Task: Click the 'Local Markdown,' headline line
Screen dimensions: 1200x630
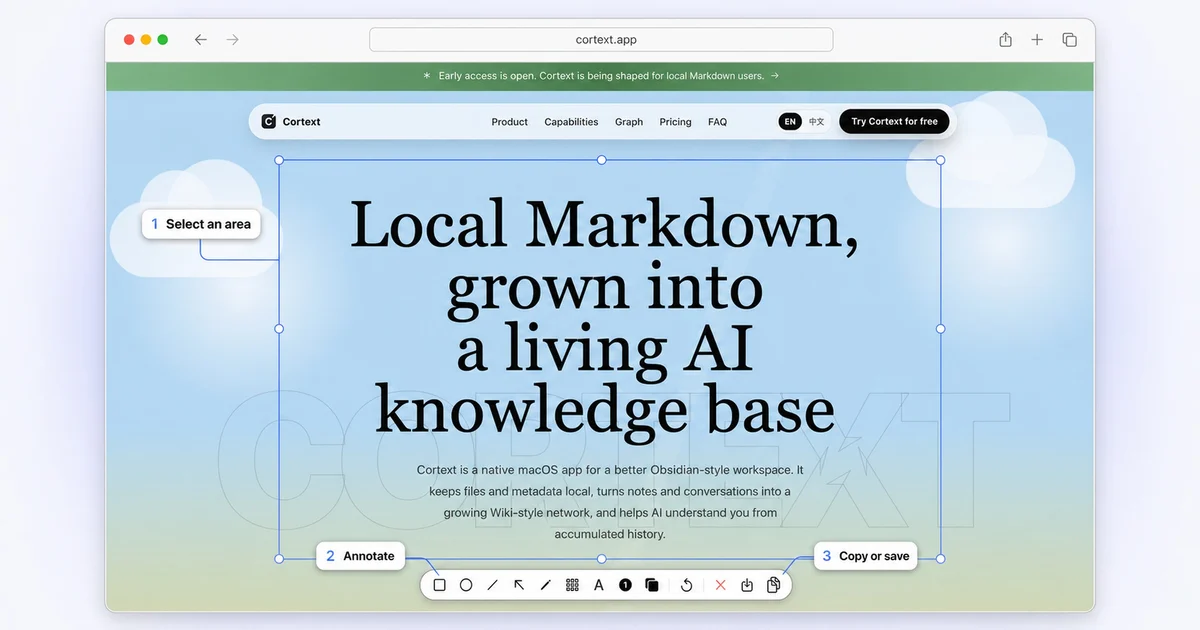Action: [x=604, y=225]
